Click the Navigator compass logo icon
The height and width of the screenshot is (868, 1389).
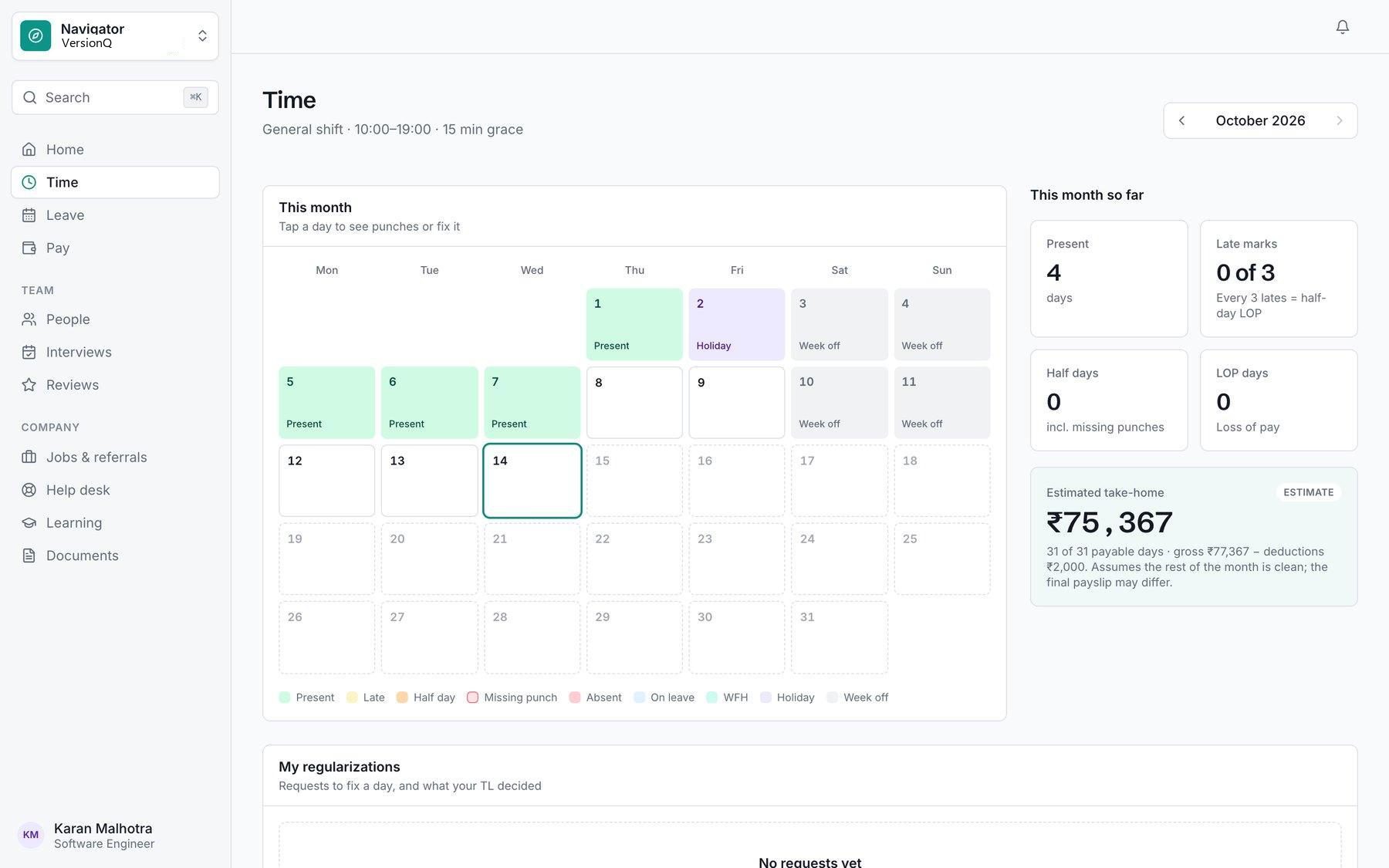pos(35,35)
